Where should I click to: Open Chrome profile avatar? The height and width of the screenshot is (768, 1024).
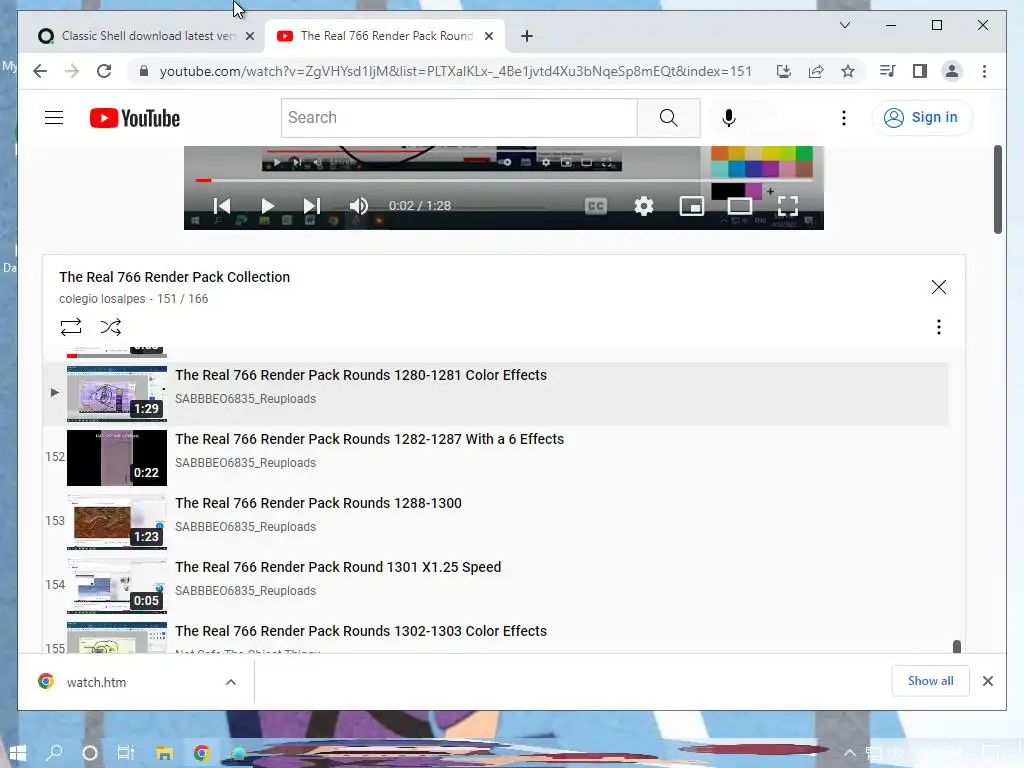point(952,71)
